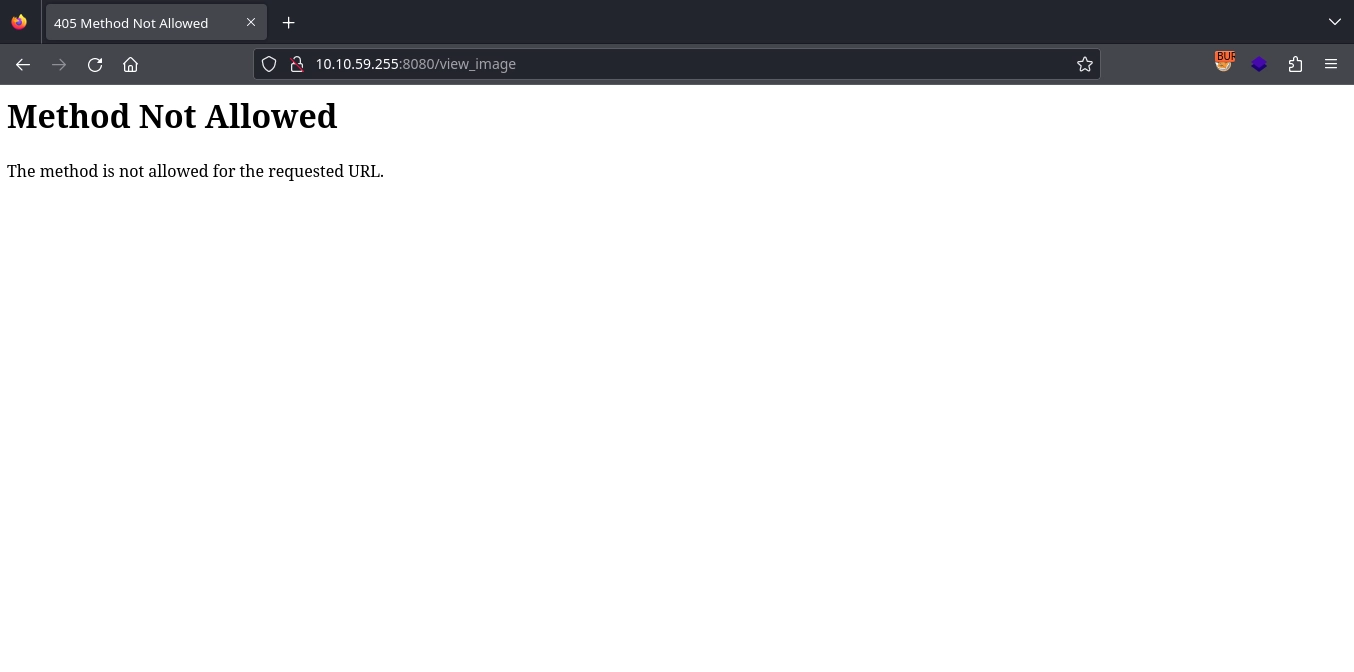Expand the list all tabs chevron

pos(1334,22)
